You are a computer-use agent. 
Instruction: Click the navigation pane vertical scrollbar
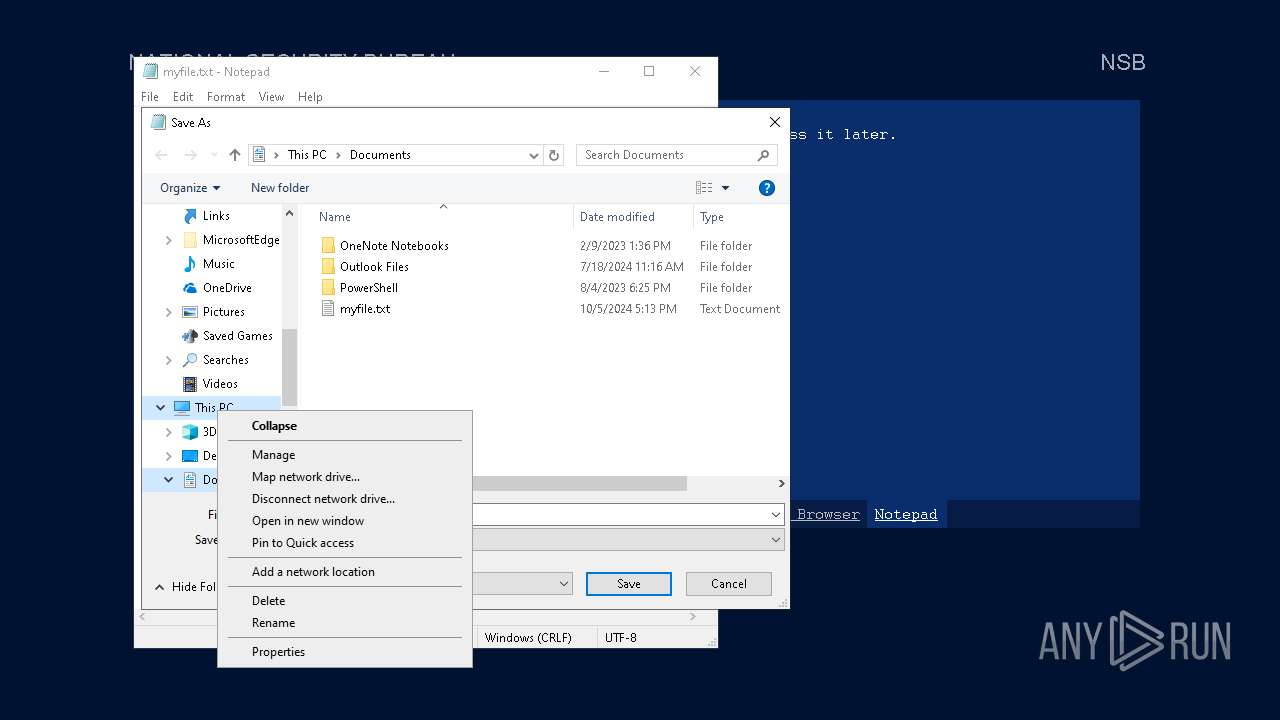tap(290, 366)
